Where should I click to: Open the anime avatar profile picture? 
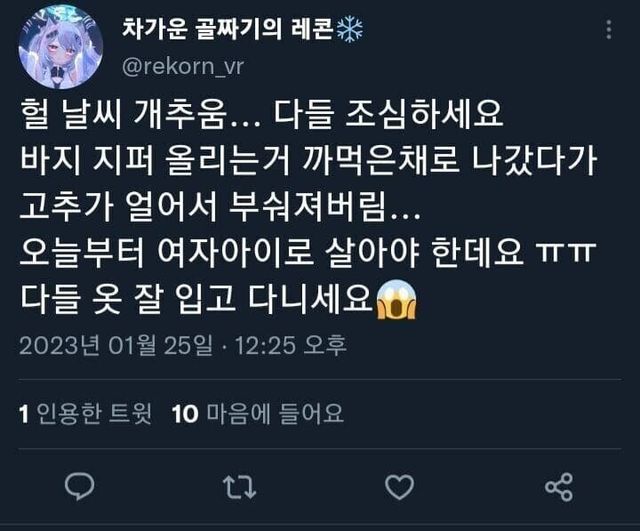[61, 47]
